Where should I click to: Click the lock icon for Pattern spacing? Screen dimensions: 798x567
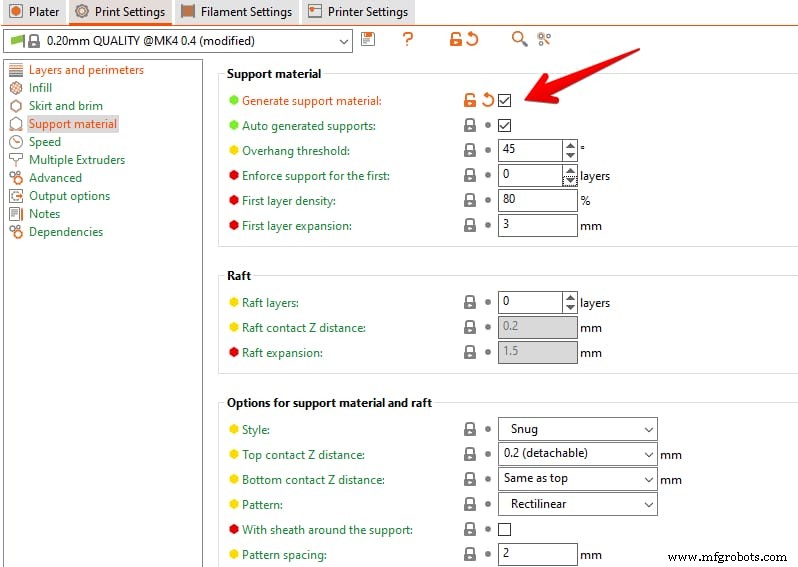[x=469, y=554]
